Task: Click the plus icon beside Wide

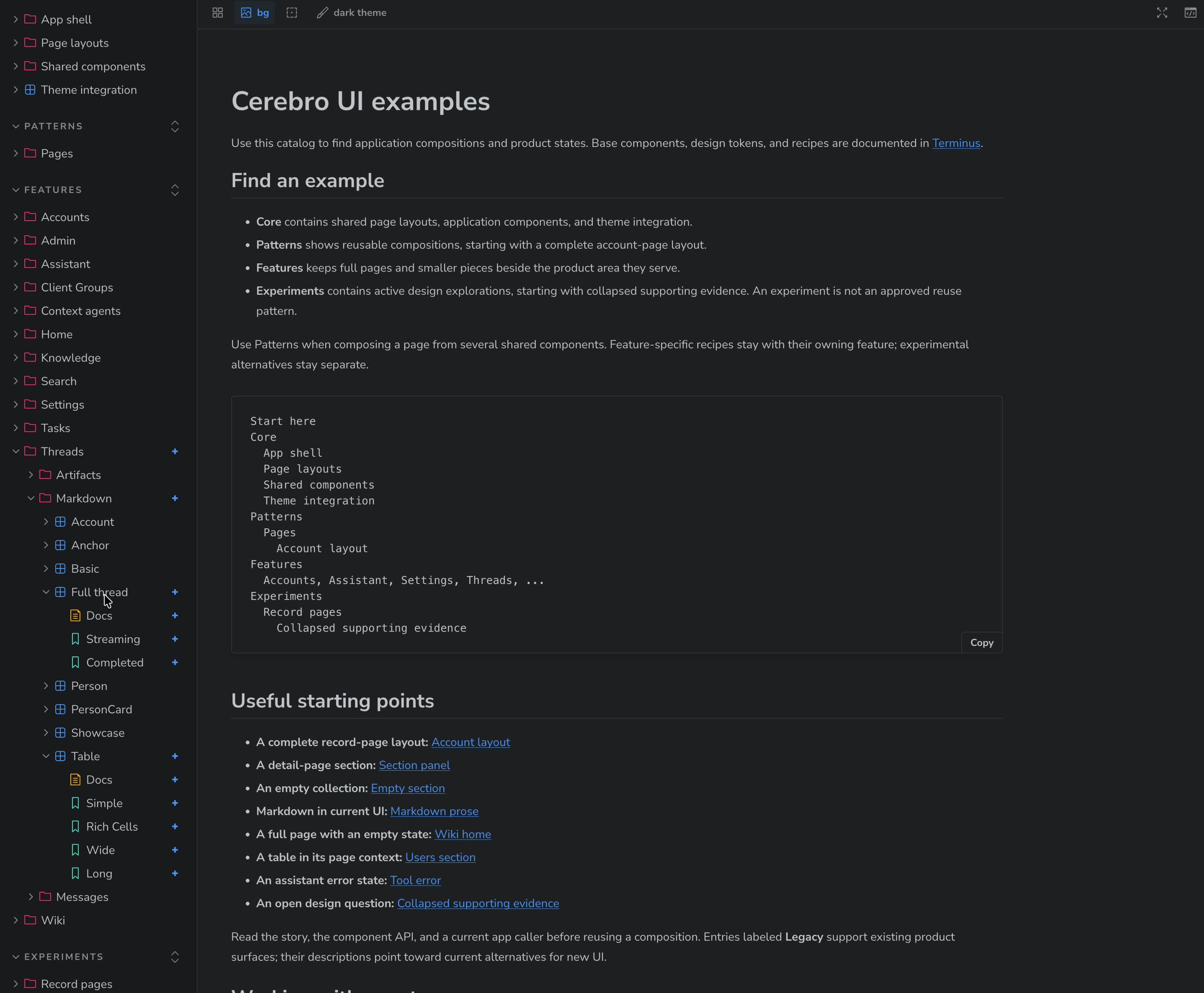Action: point(175,851)
